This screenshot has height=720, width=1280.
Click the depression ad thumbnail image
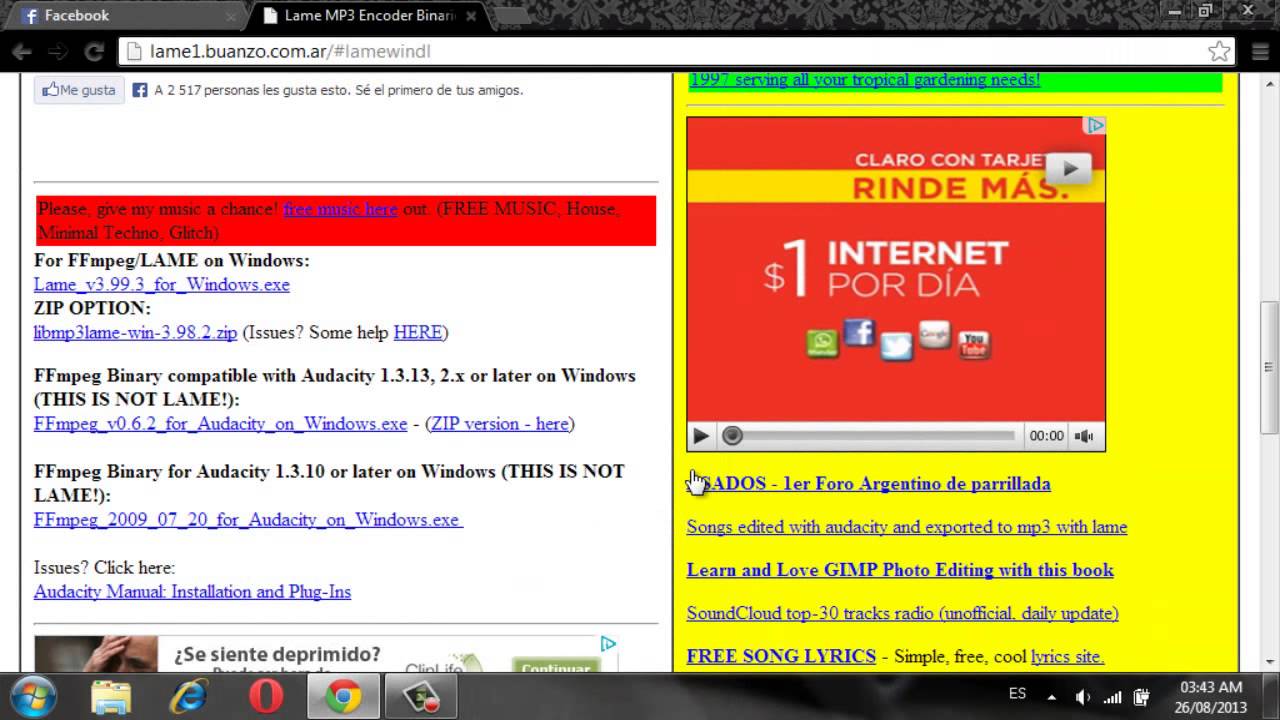[x=96, y=654]
